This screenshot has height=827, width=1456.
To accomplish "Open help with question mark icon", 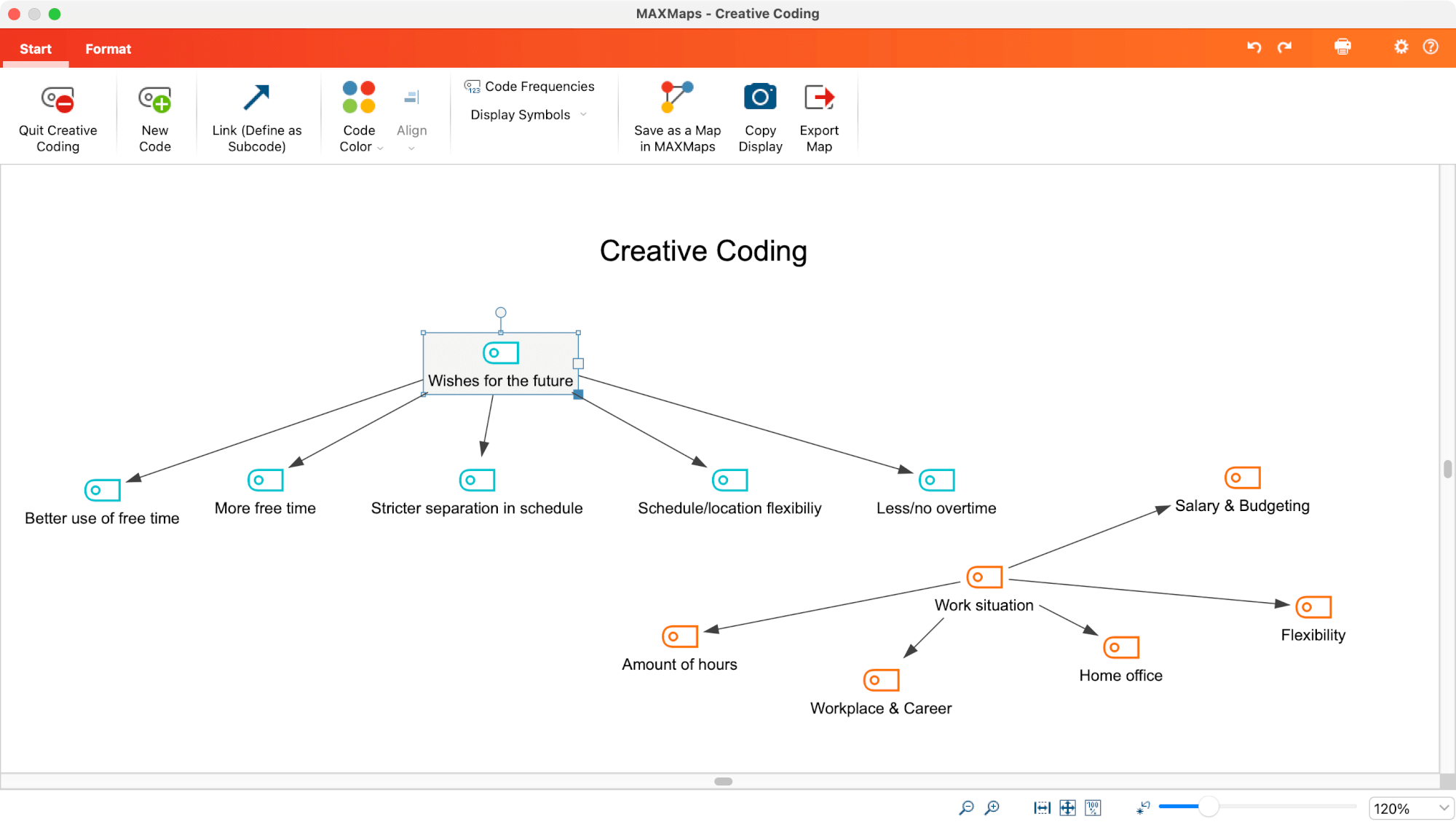I will point(1431,47).
